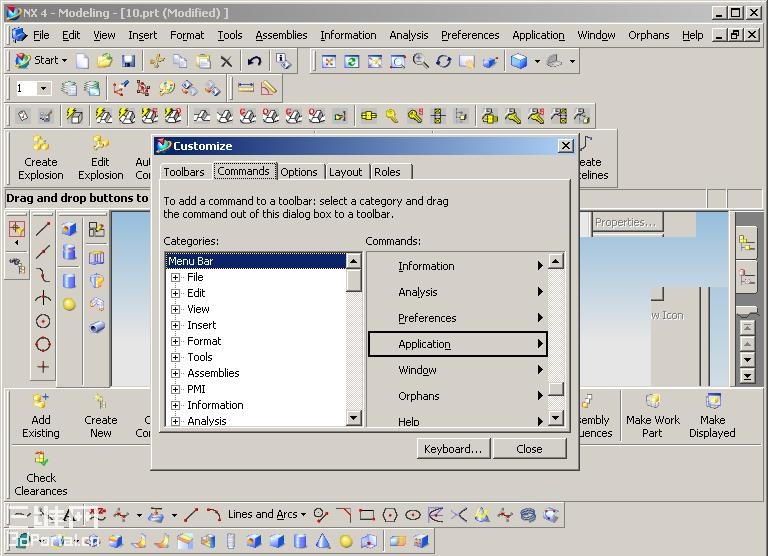The height and width of the screenshot is (556, 768).
Task: Open the Orphans menu in menu bar
Action: [648, 35]
